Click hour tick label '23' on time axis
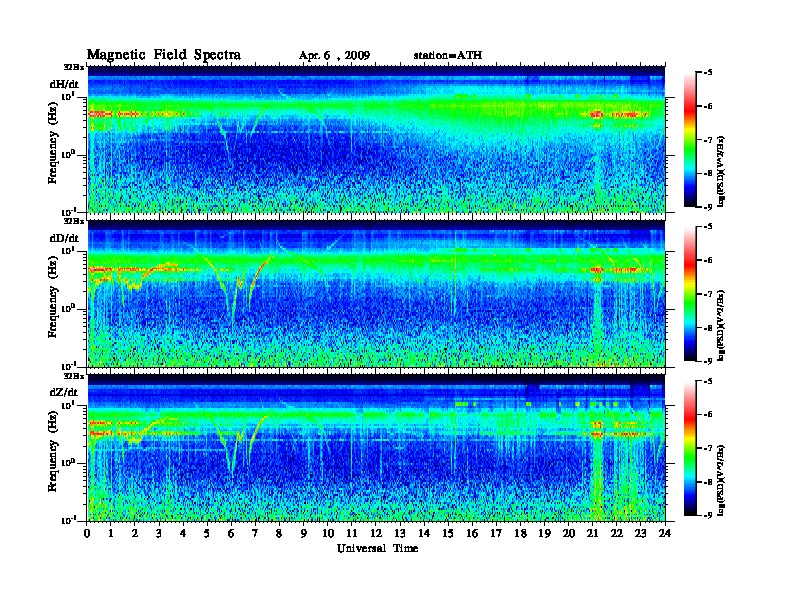The height and width of the screenshot is (612, 792). click(640, 533)
